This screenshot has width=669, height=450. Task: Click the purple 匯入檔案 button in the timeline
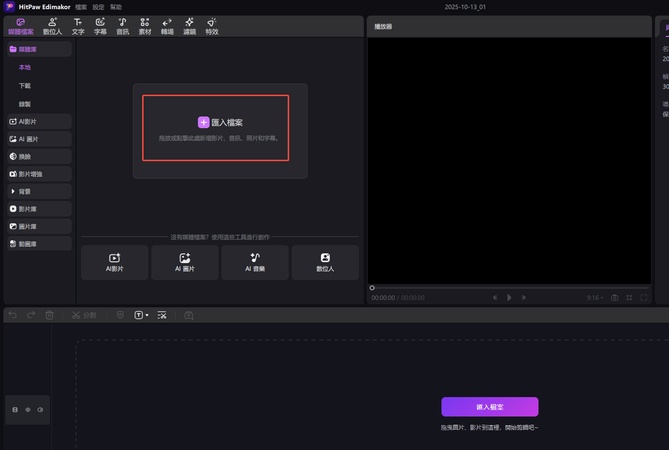(489, 407)
